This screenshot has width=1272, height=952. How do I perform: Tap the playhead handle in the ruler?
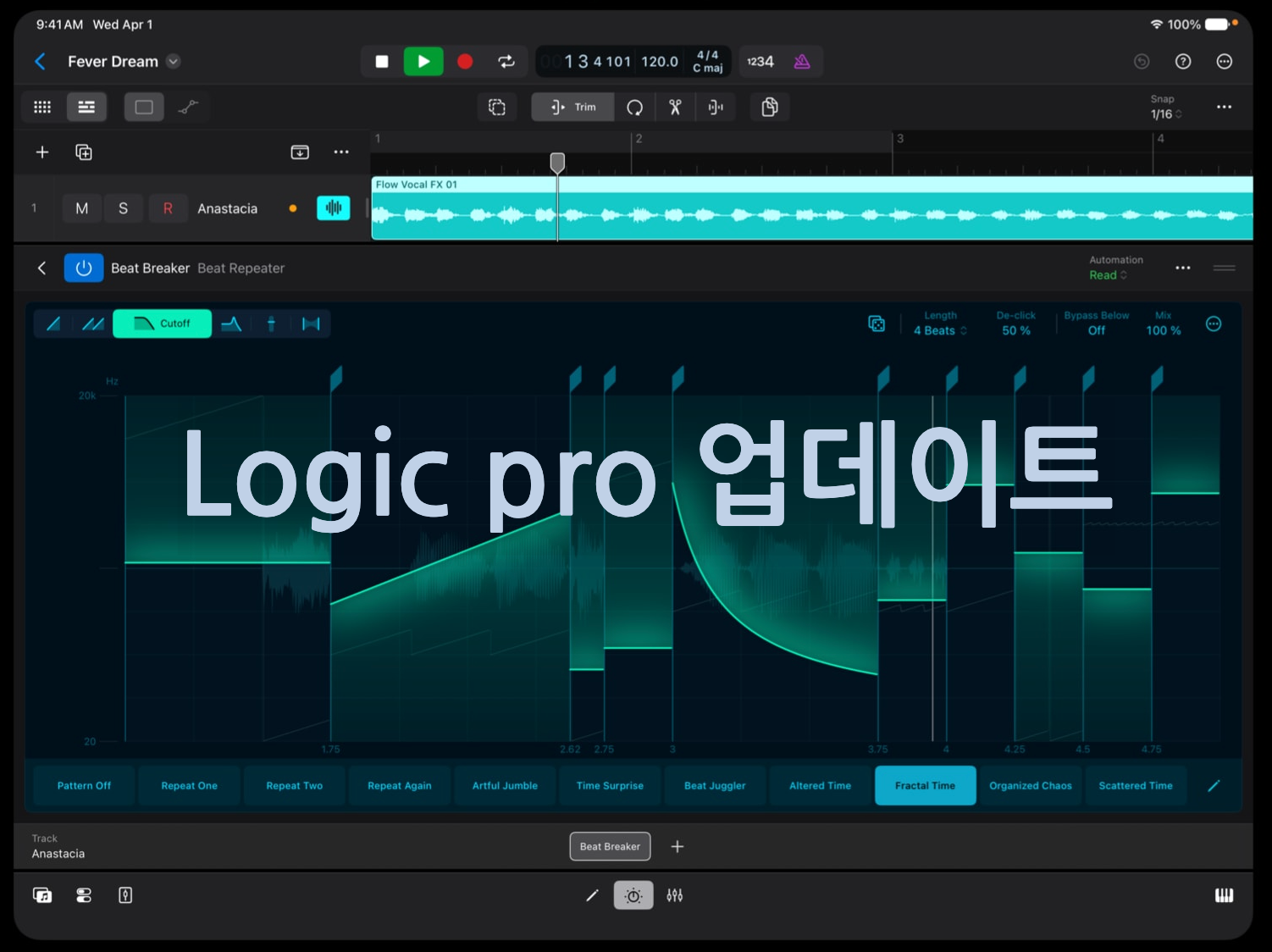(557, 162)
